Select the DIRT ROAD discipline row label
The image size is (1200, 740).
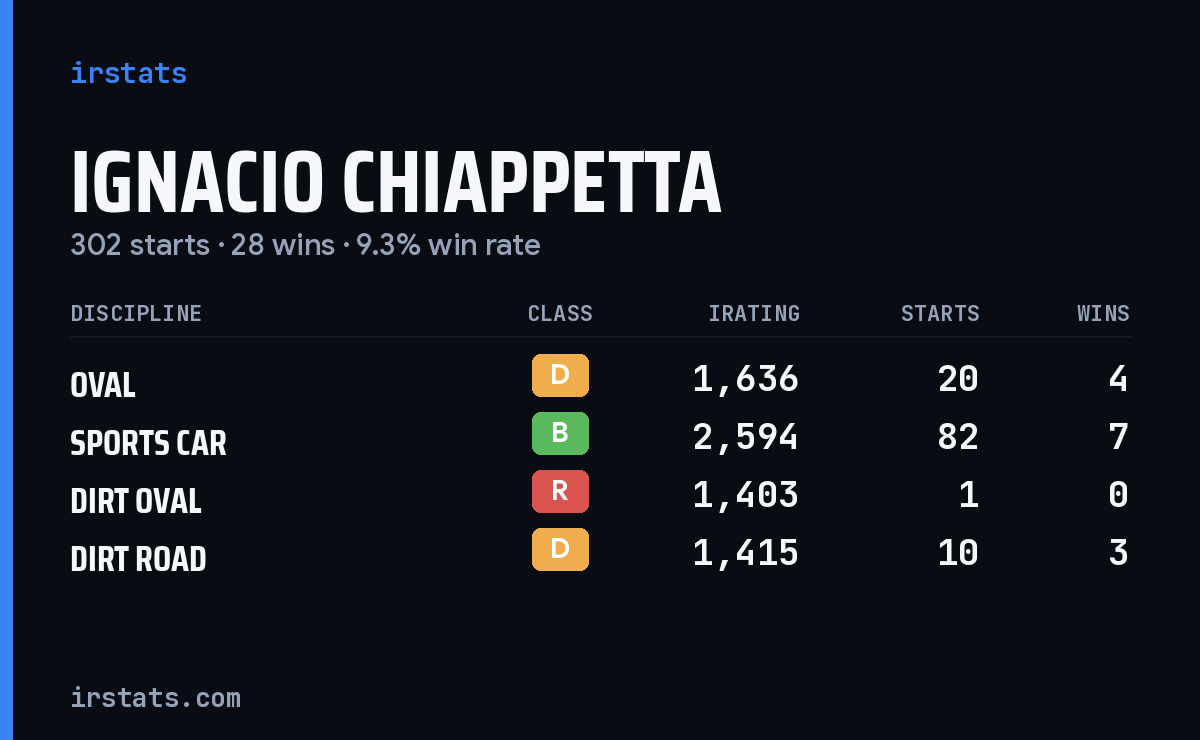tap(138, 559)
